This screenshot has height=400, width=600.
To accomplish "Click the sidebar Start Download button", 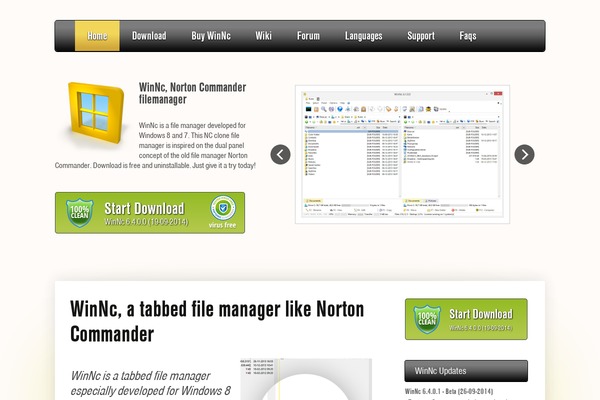I will (466, 319).
